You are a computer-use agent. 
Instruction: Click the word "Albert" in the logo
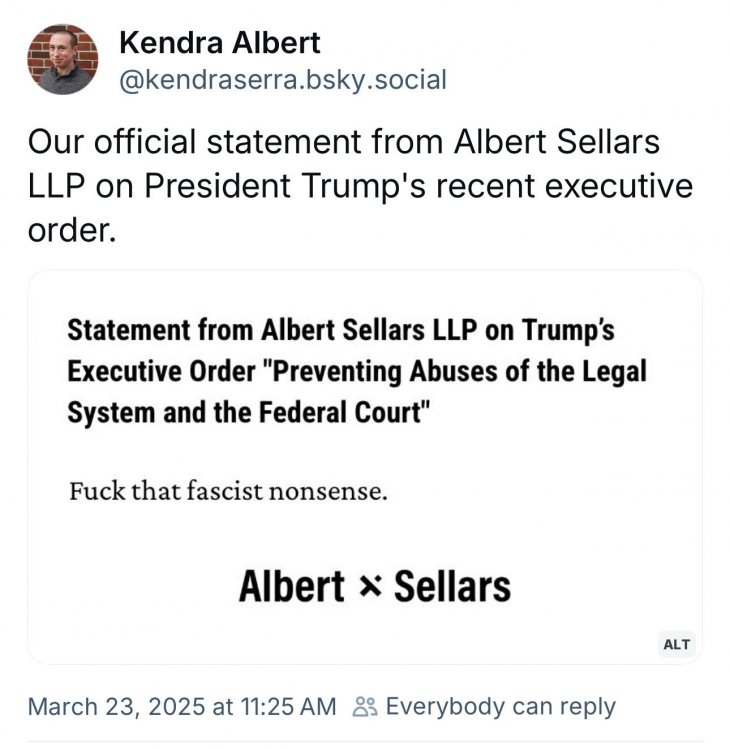tap(291, 587)
